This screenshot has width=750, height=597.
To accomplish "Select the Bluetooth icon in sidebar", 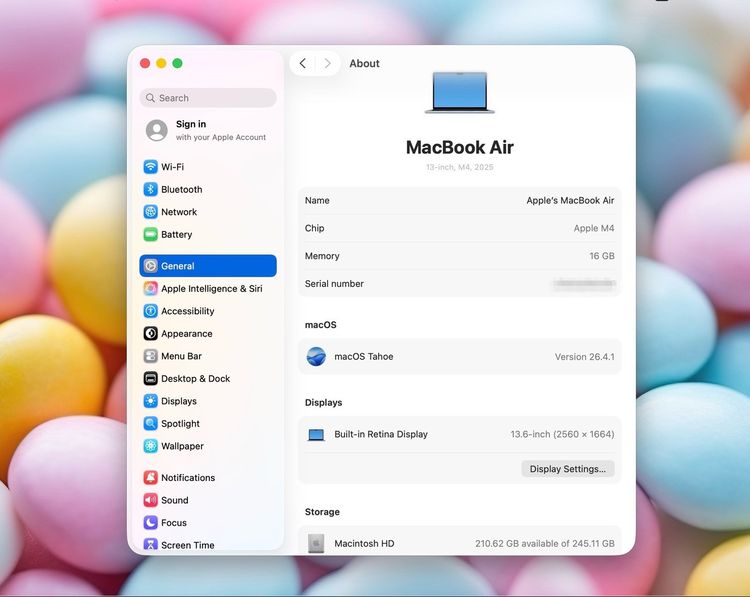I will point(150,189).
